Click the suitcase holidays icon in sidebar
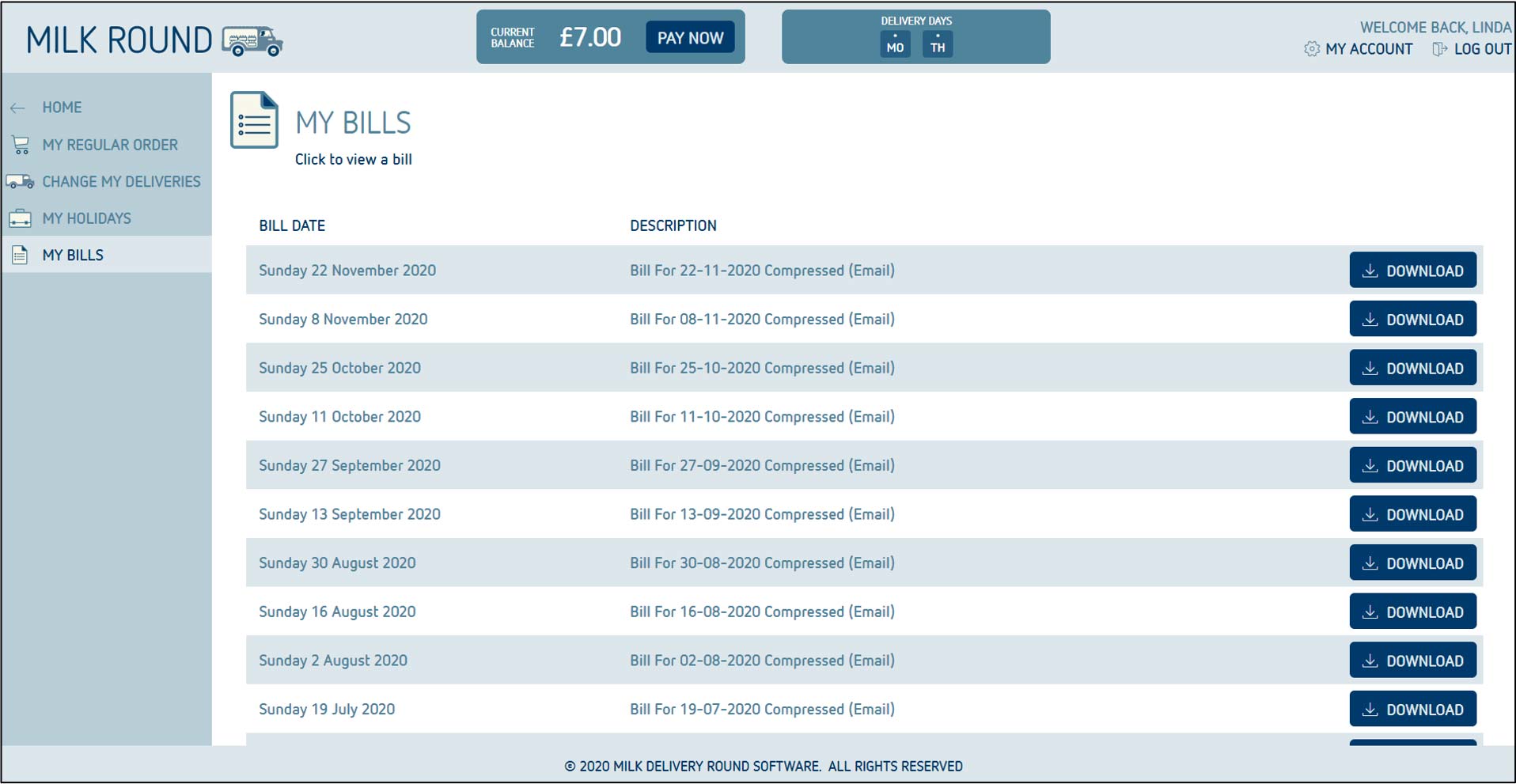Viewport: 1516px width, 784px height. pyautogui.click(x=21, y=218)
